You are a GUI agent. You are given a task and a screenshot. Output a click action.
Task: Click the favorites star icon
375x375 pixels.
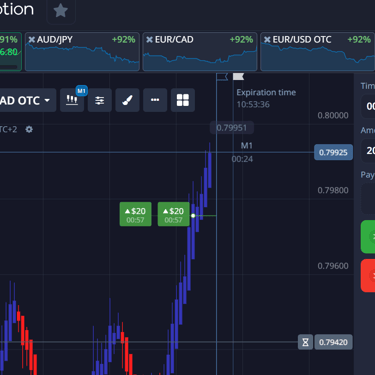point(61,11)
